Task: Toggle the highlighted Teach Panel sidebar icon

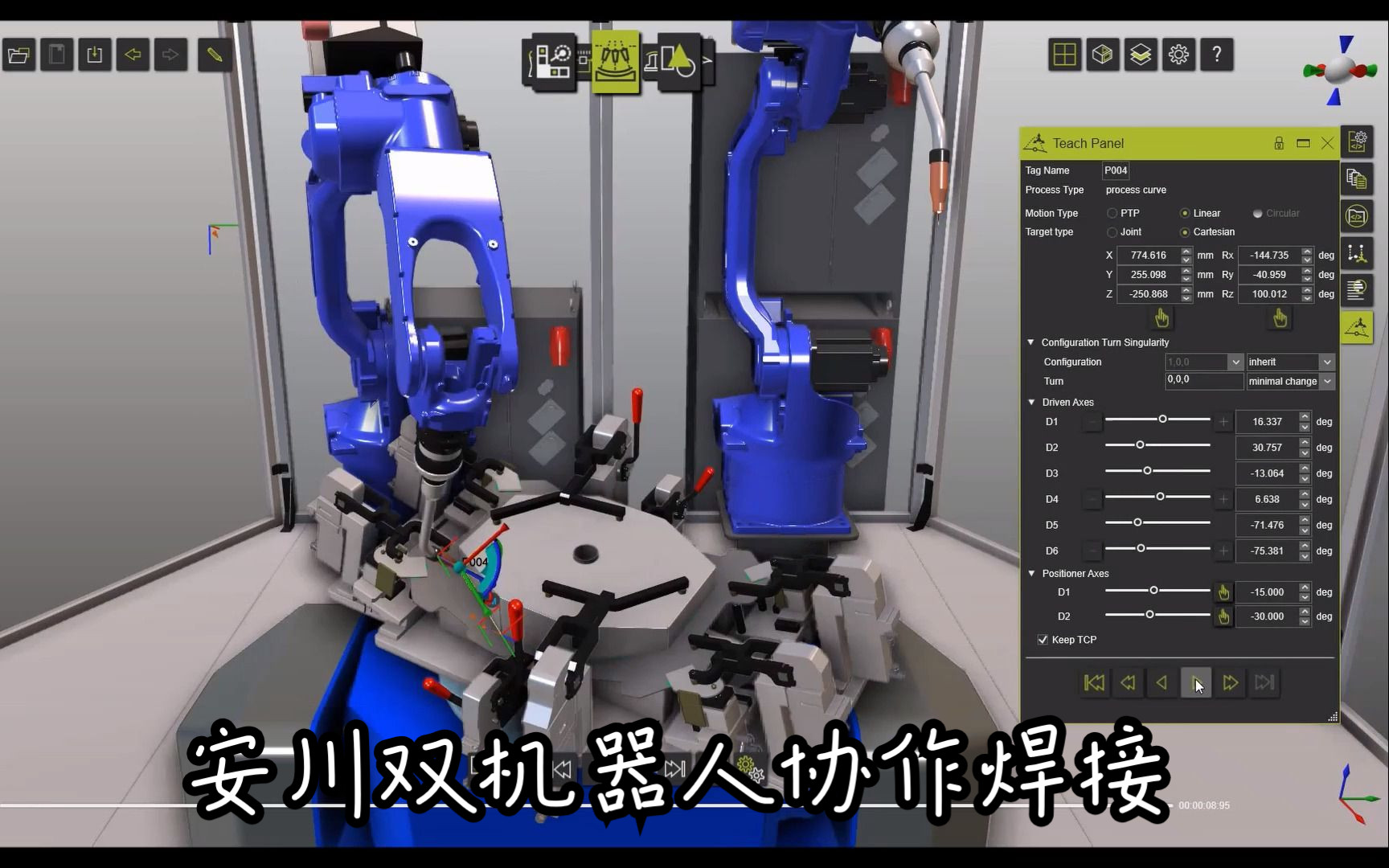Action: click(x=1357, y=327)
